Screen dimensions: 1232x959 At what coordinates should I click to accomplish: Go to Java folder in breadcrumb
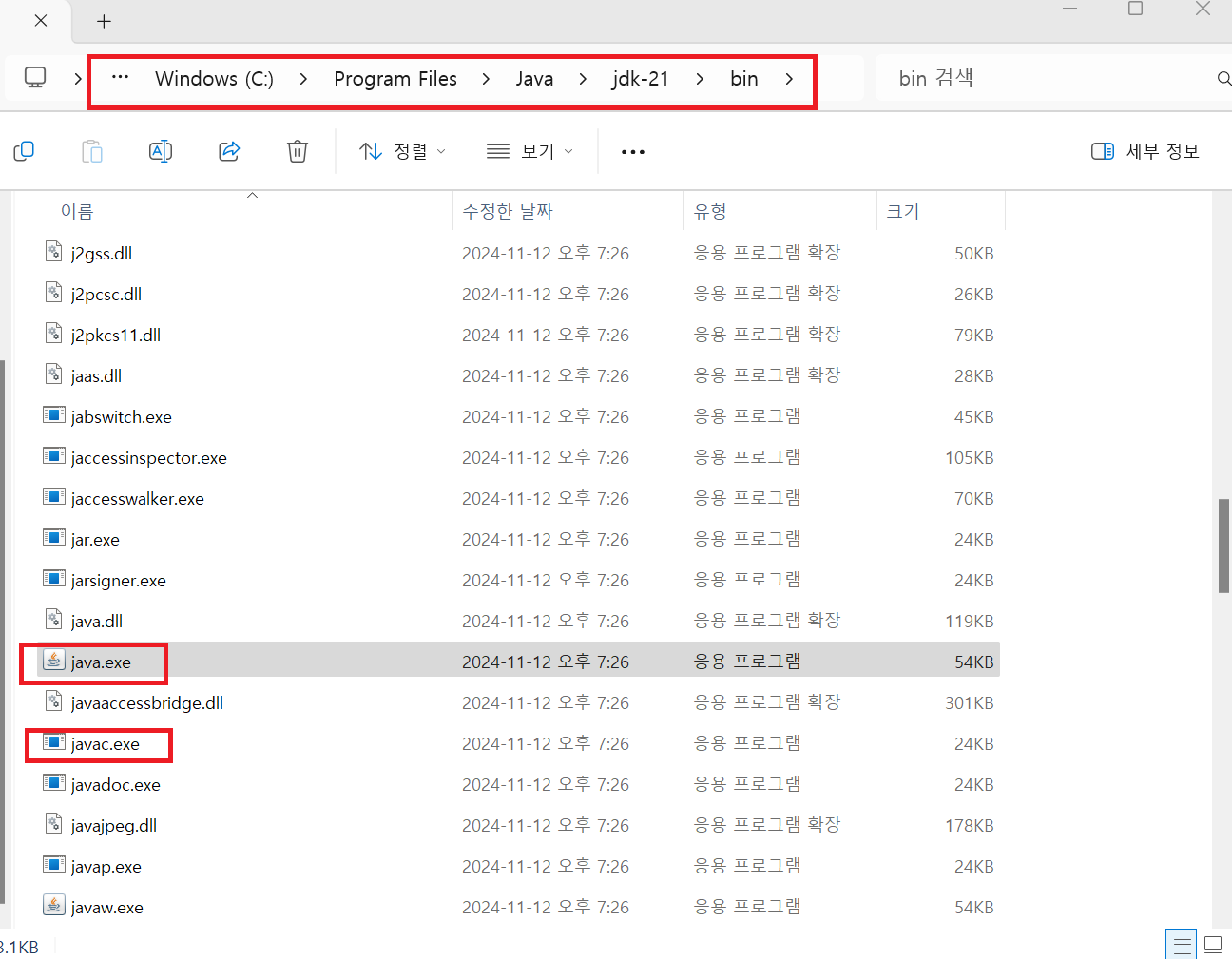pos(534,78)
